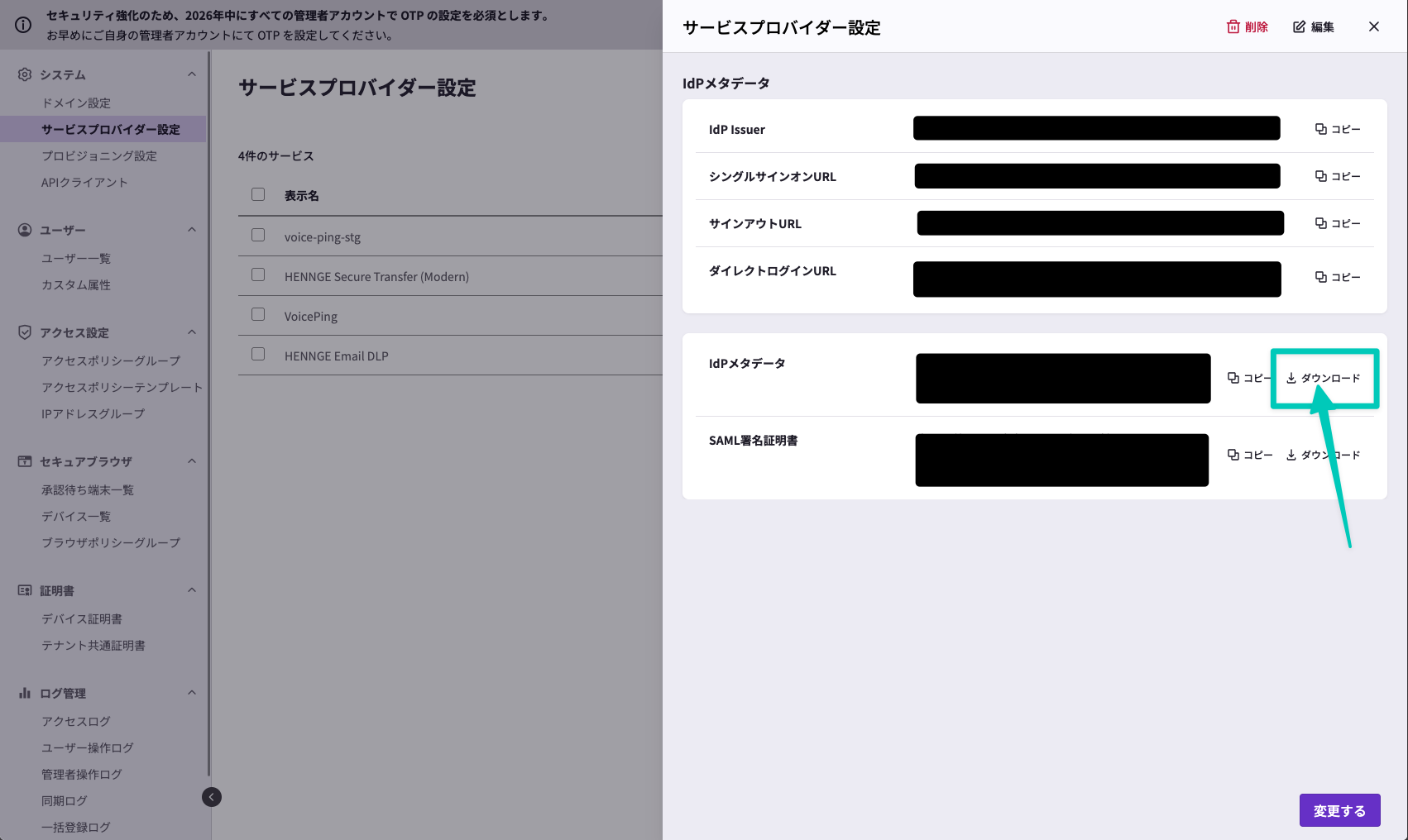
Task: Open ユーザー一覧 in the sidebar
Action: coord(76,259)
